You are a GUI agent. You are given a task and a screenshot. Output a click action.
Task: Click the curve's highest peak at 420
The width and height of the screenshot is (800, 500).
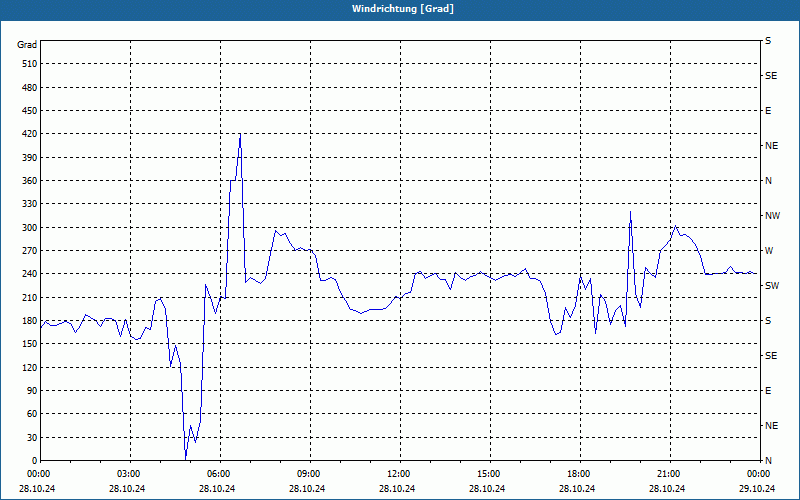[240, 135]
